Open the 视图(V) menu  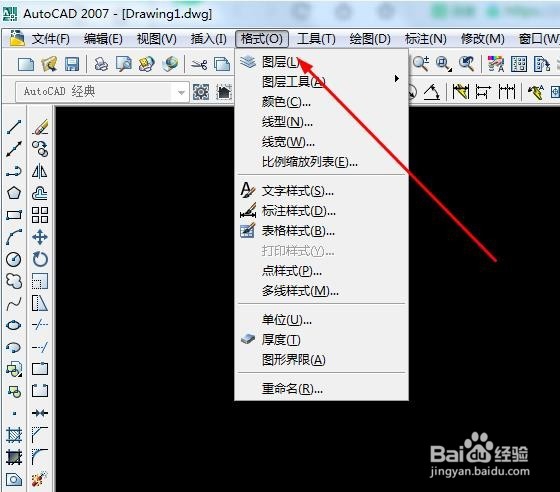[x=157, y=39]
